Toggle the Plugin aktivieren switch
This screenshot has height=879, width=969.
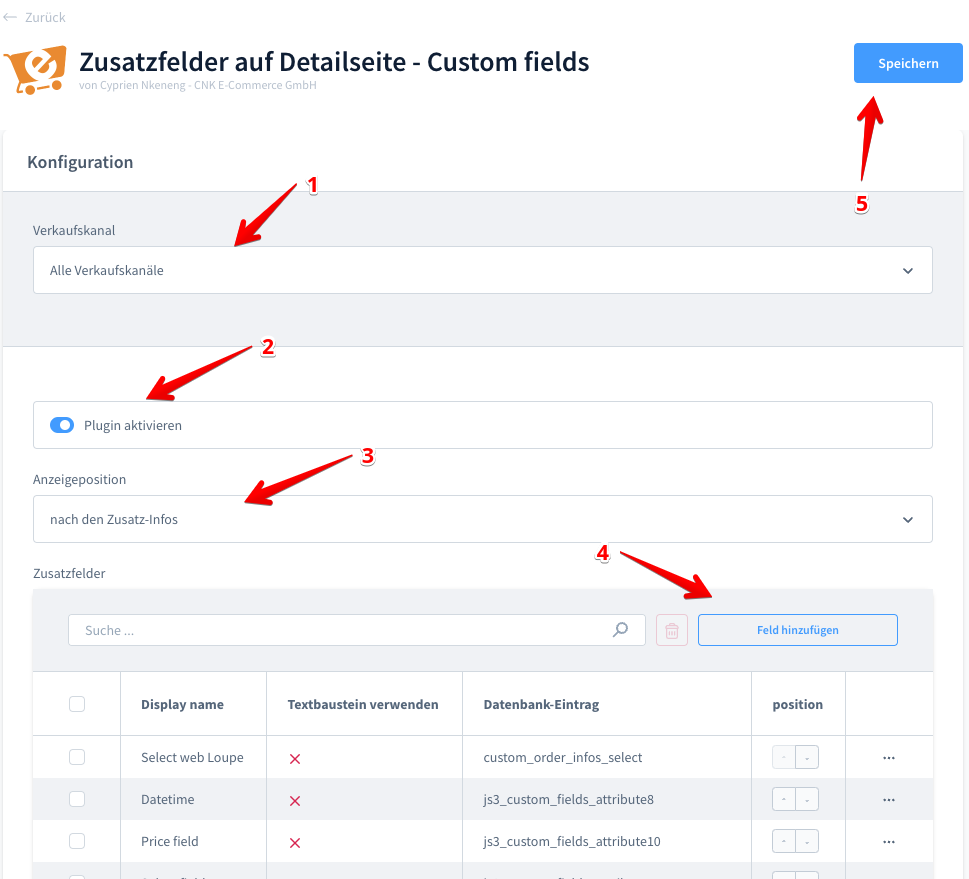point(62,425)
